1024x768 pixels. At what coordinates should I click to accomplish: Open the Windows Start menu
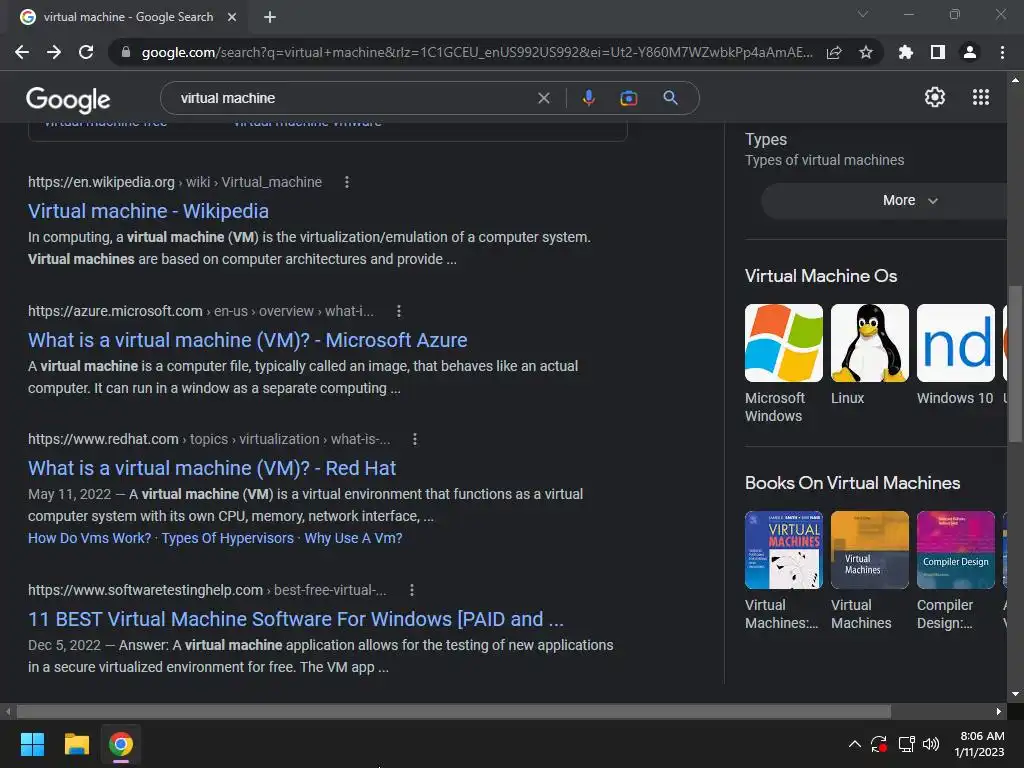(x=32, y=744)
